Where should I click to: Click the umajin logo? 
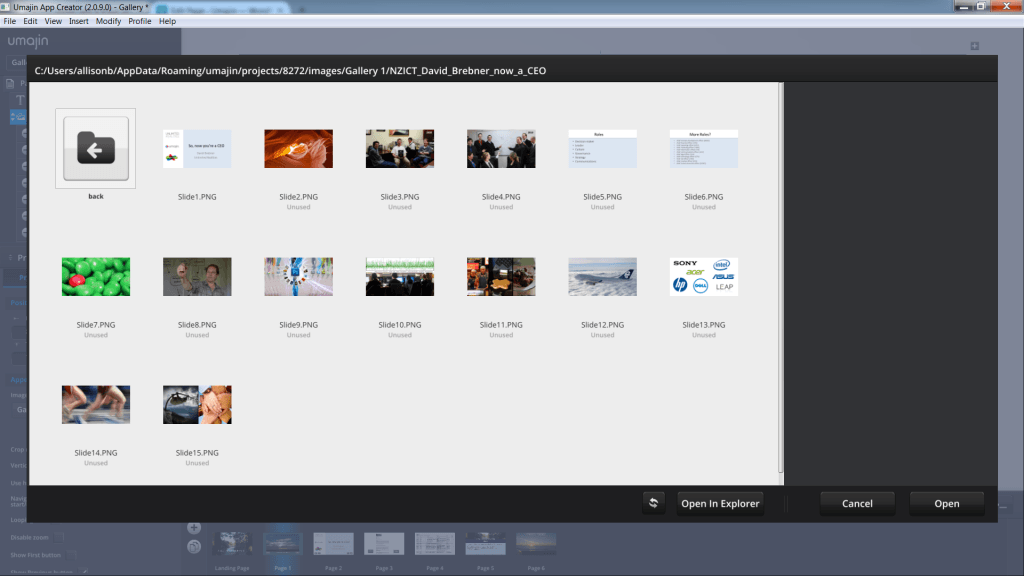28,41
